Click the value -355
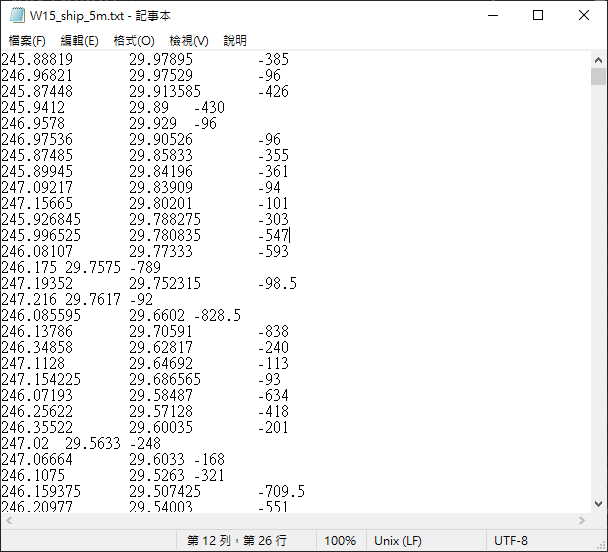Viewport: 608px width, 552px height. click(x=273, y=155)
